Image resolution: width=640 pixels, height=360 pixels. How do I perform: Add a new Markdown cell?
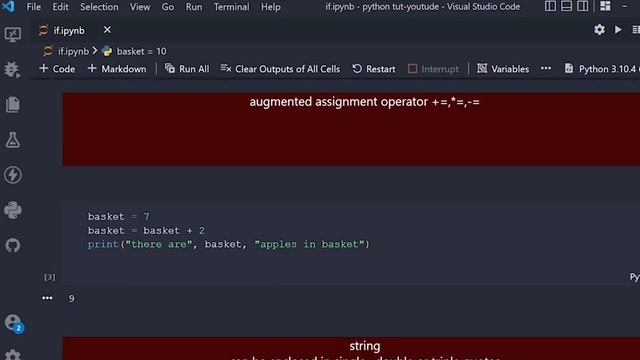pos(117,69)
